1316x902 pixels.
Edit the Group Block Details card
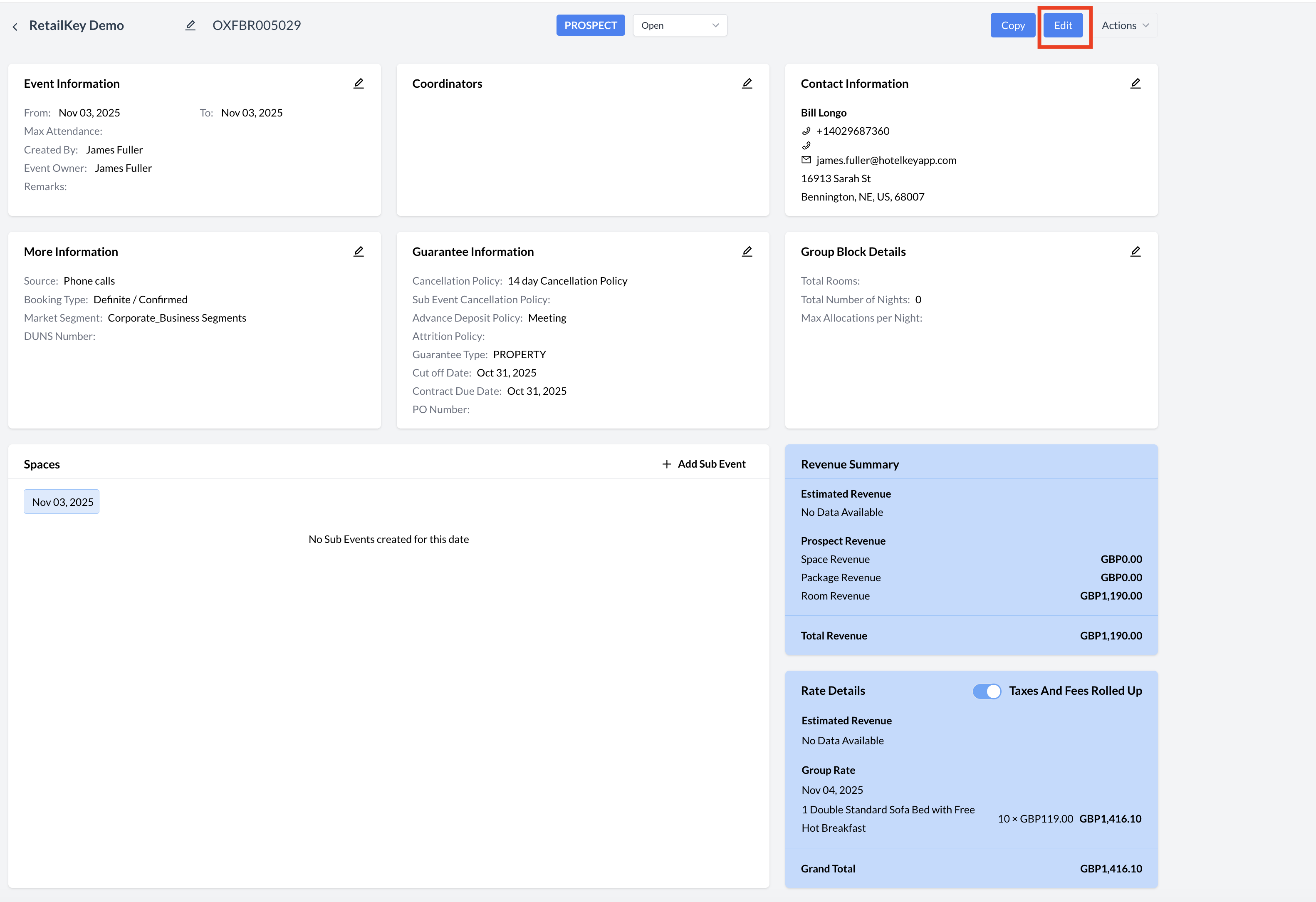click(x=1135, y=251)
